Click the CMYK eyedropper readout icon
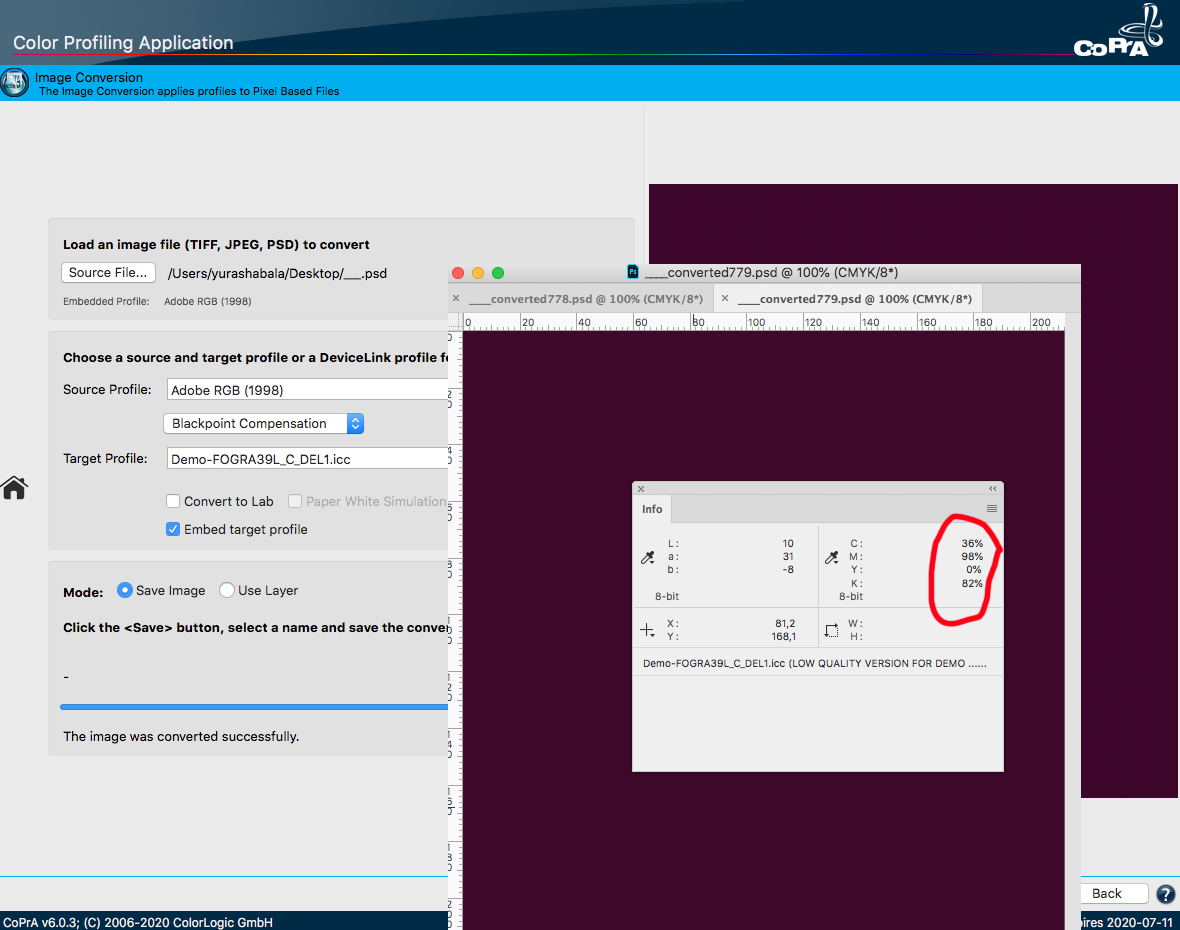This screenshot has width=1180, height=930. coord(832,558)
